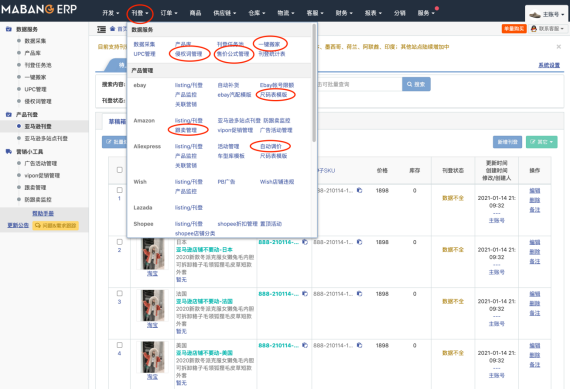
Task: Open the 分销 top menu
Action: (399, 13)
